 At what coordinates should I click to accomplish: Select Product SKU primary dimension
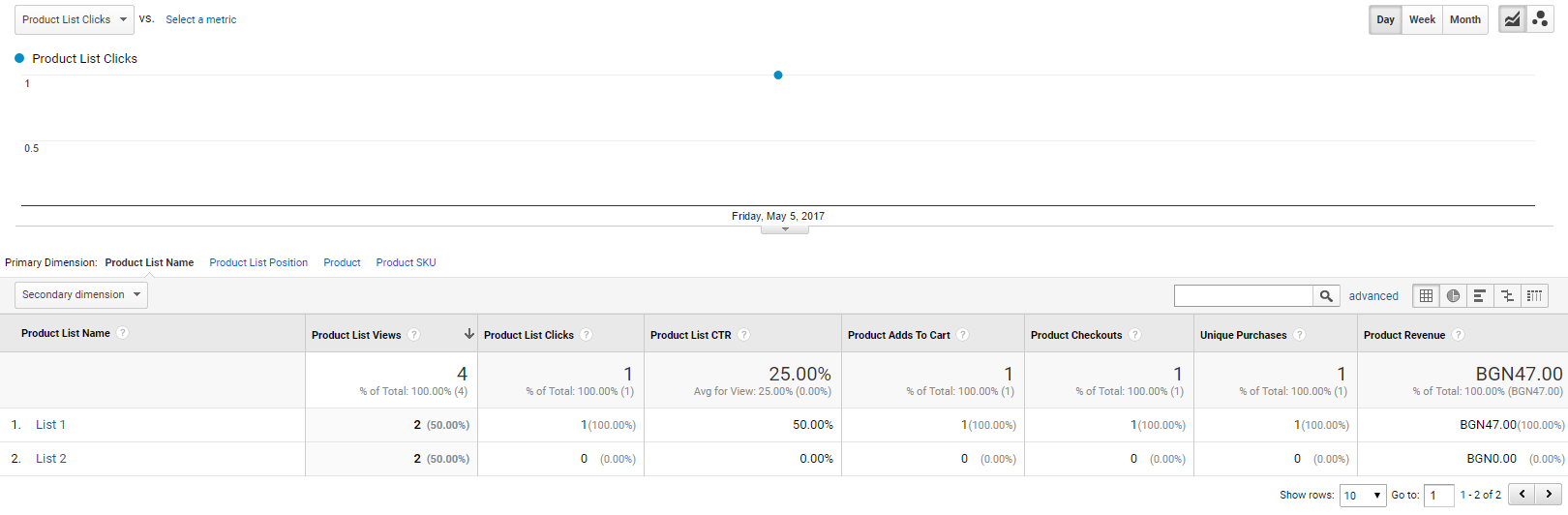406,262
